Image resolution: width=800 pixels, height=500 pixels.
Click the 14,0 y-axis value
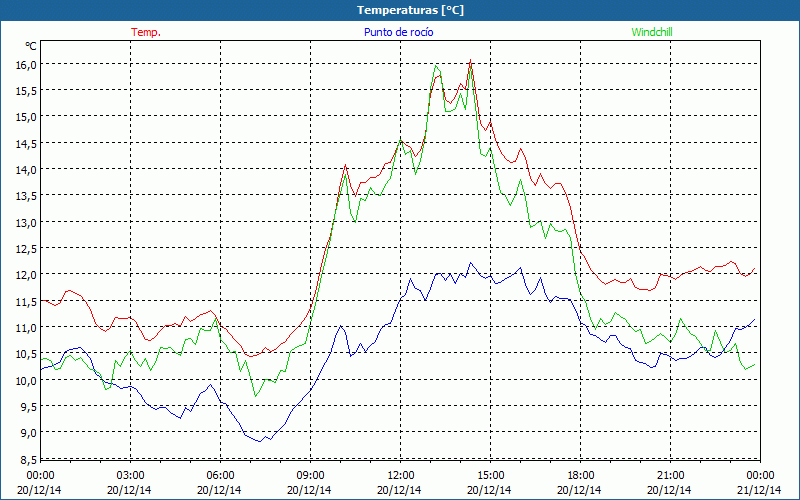coord(26,169)
